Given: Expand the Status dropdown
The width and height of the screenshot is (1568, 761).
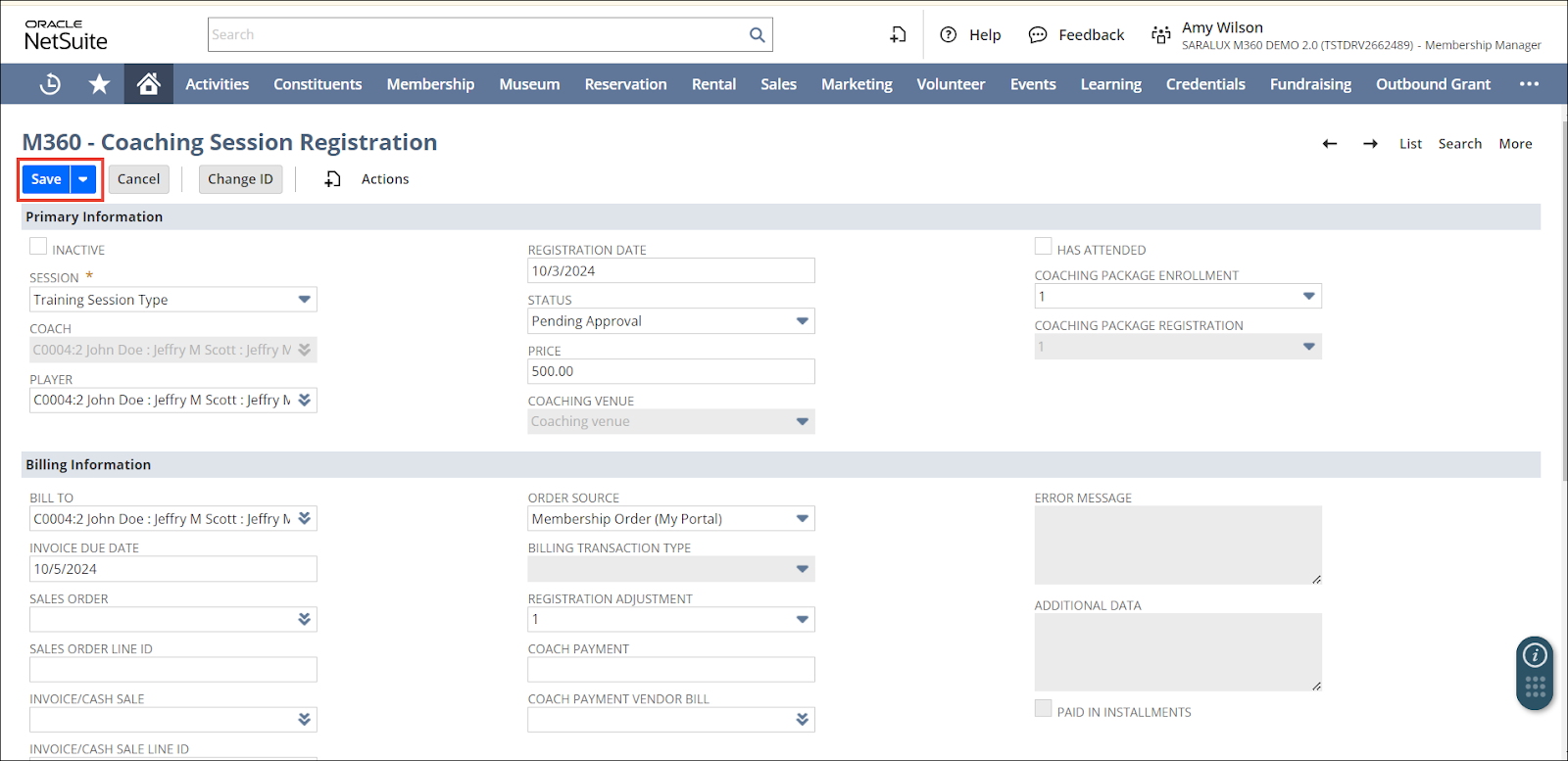Looking at the screenshot, I should 802,321.
